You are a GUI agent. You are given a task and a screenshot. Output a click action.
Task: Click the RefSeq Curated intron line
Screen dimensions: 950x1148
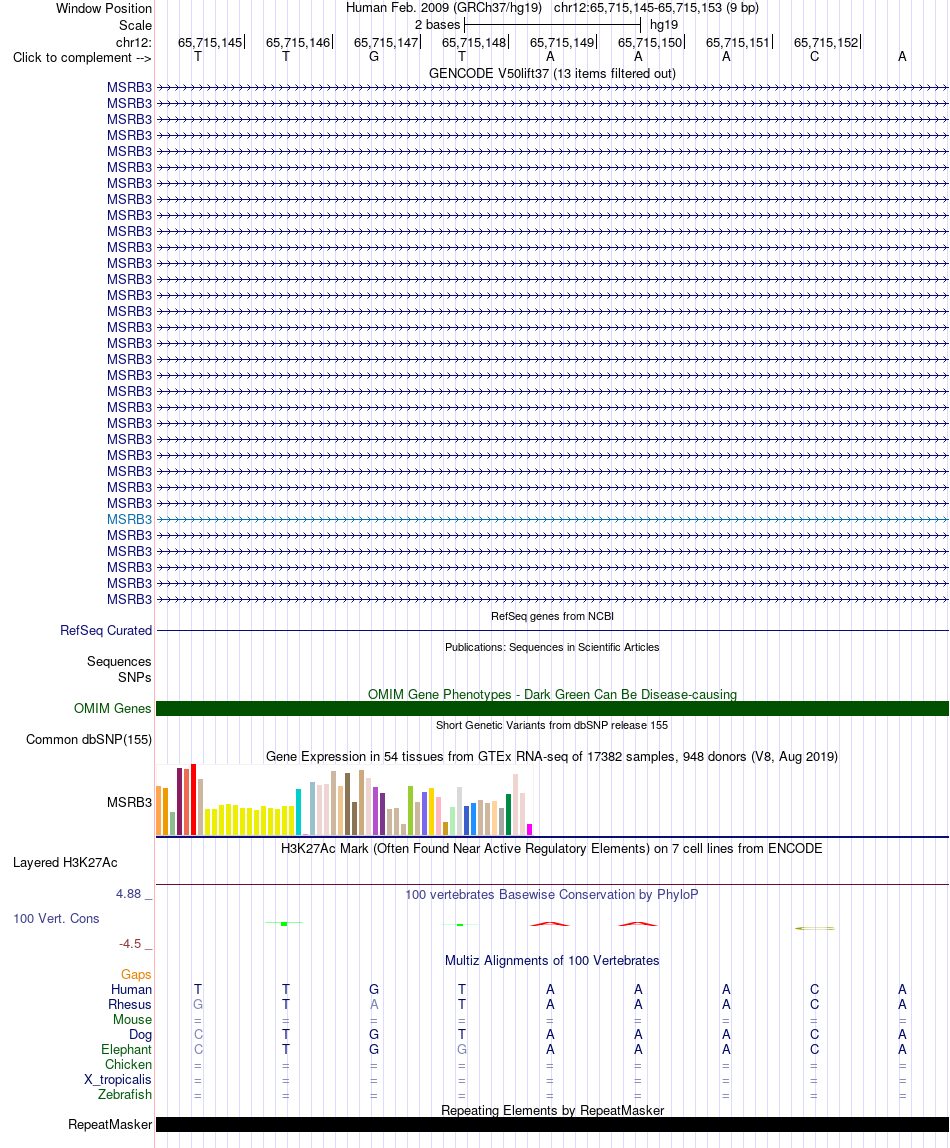(x=553, y=630)
